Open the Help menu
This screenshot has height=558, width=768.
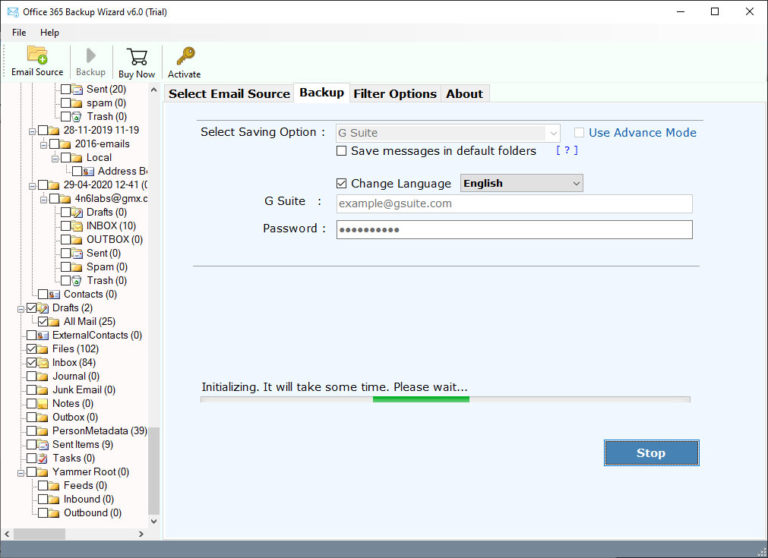point(49,32)
